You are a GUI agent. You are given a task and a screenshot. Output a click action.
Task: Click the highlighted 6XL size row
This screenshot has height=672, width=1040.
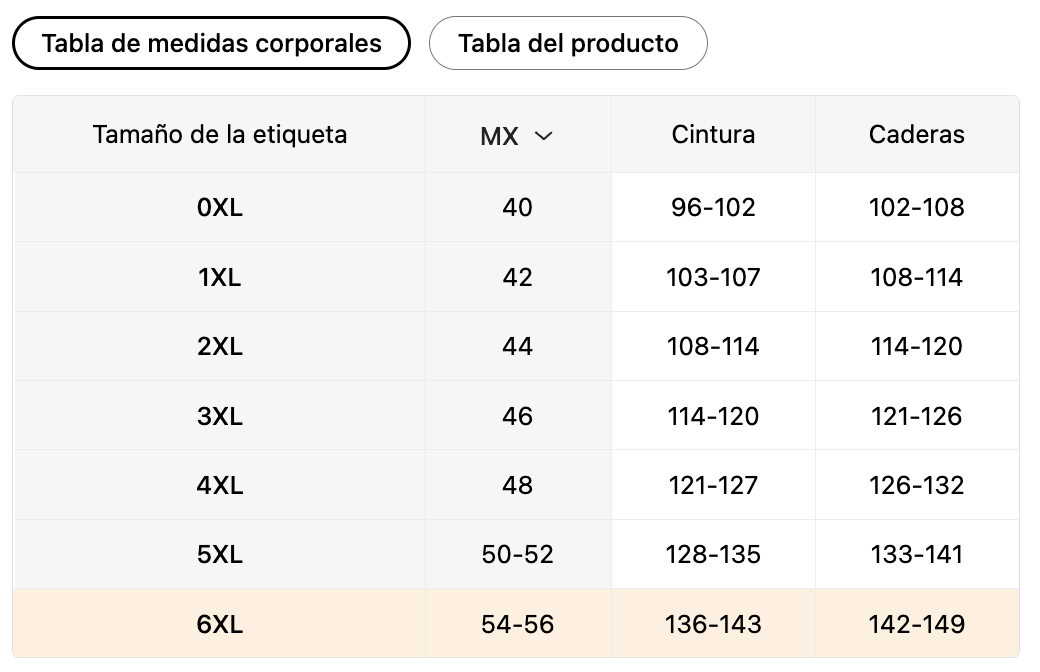click(x=516, y=624)
